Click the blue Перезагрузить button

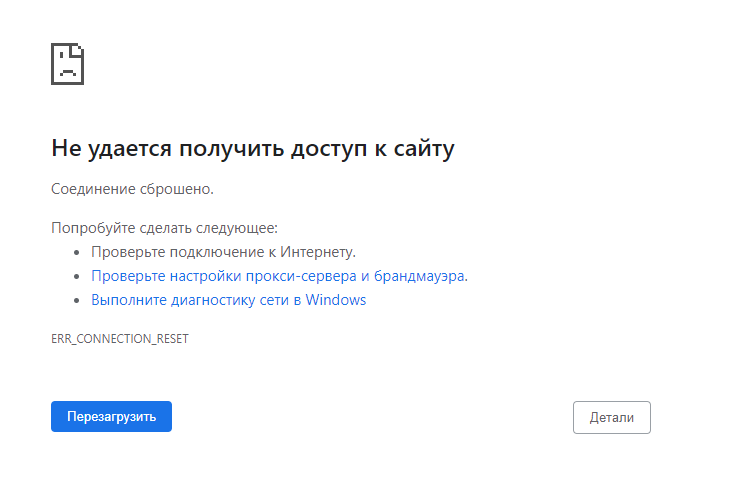pos(111,417)
